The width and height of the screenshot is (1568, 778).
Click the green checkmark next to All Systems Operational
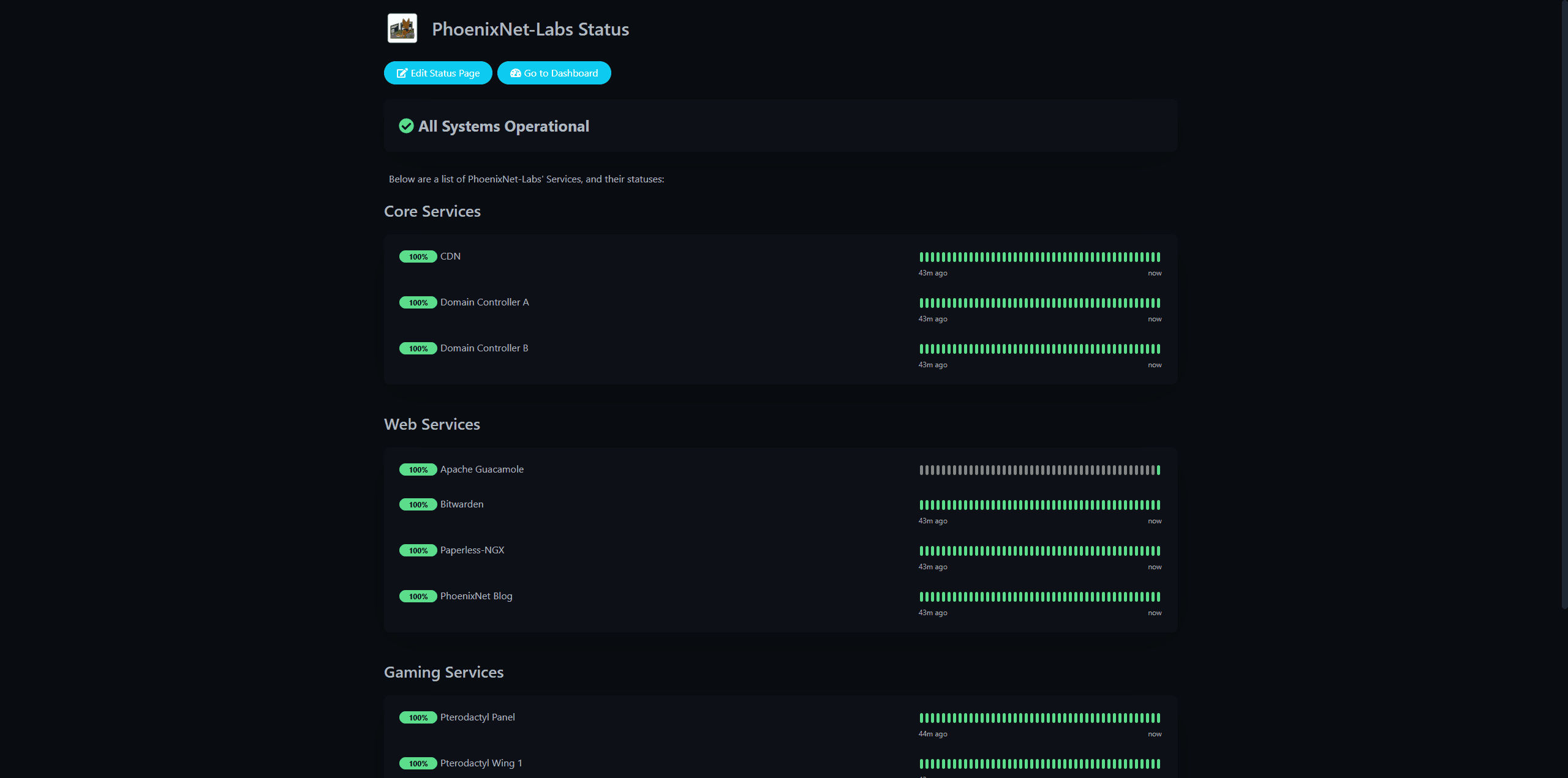(x=406, y=126)
